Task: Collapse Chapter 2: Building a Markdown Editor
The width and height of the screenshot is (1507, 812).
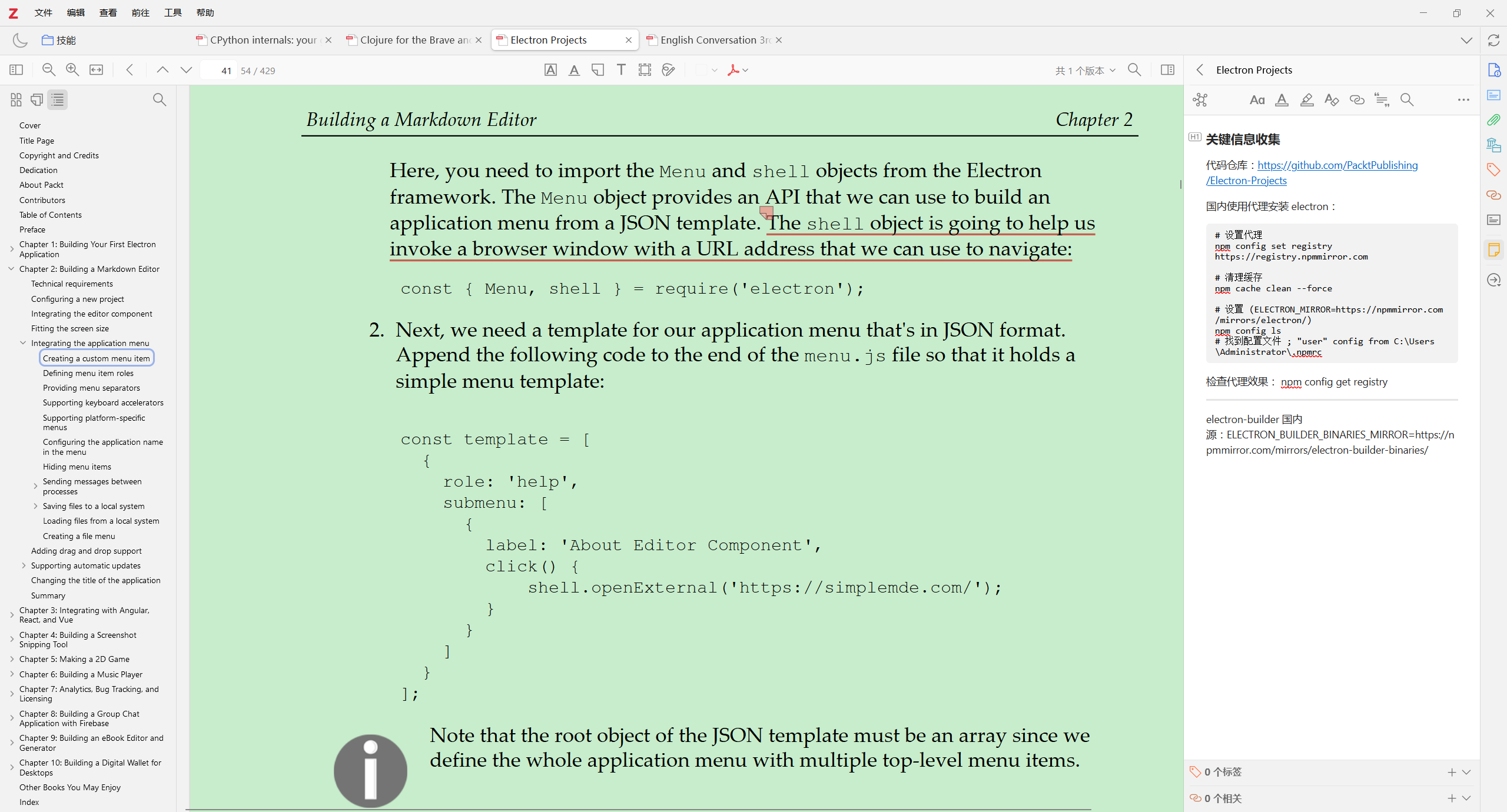Action: point(12,269)
